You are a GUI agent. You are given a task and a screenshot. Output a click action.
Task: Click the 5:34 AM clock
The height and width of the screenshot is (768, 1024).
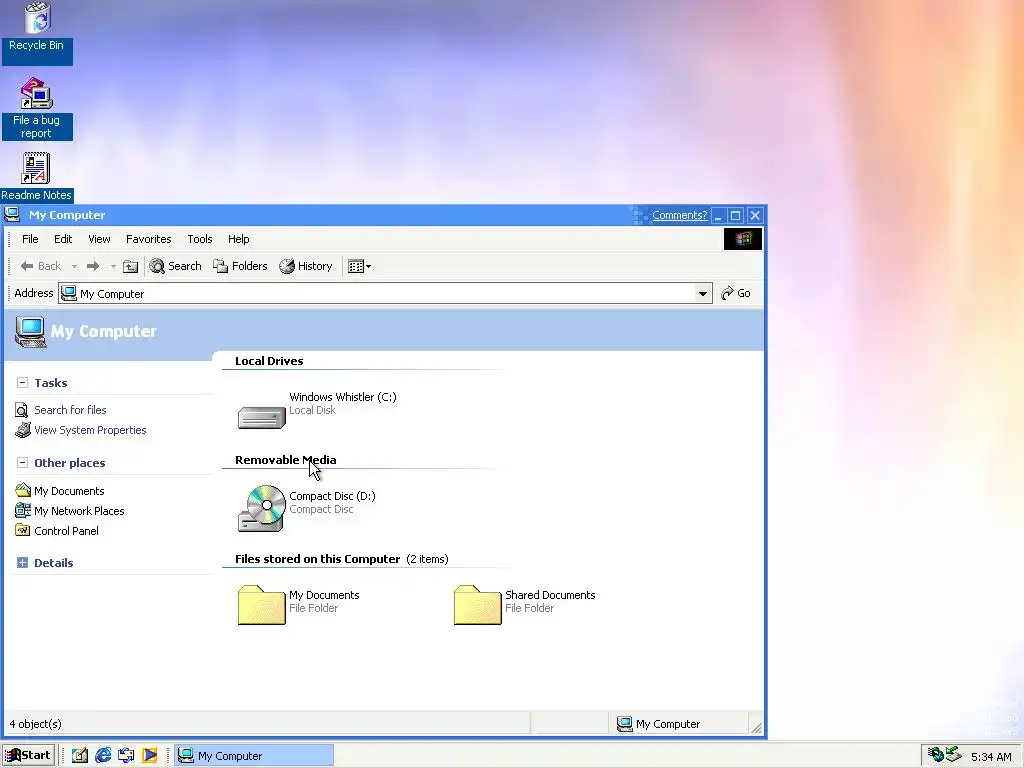coord(991,757)
